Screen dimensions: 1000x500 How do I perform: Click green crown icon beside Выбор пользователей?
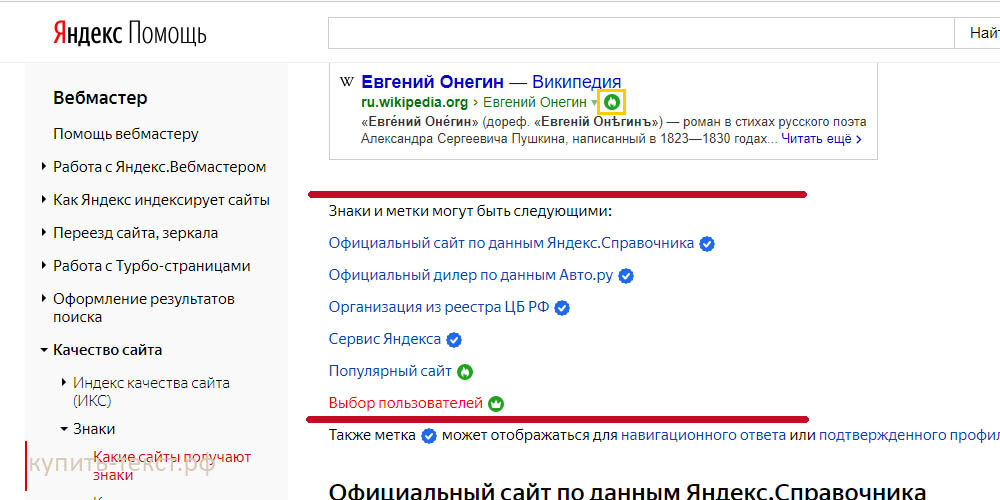496,404
